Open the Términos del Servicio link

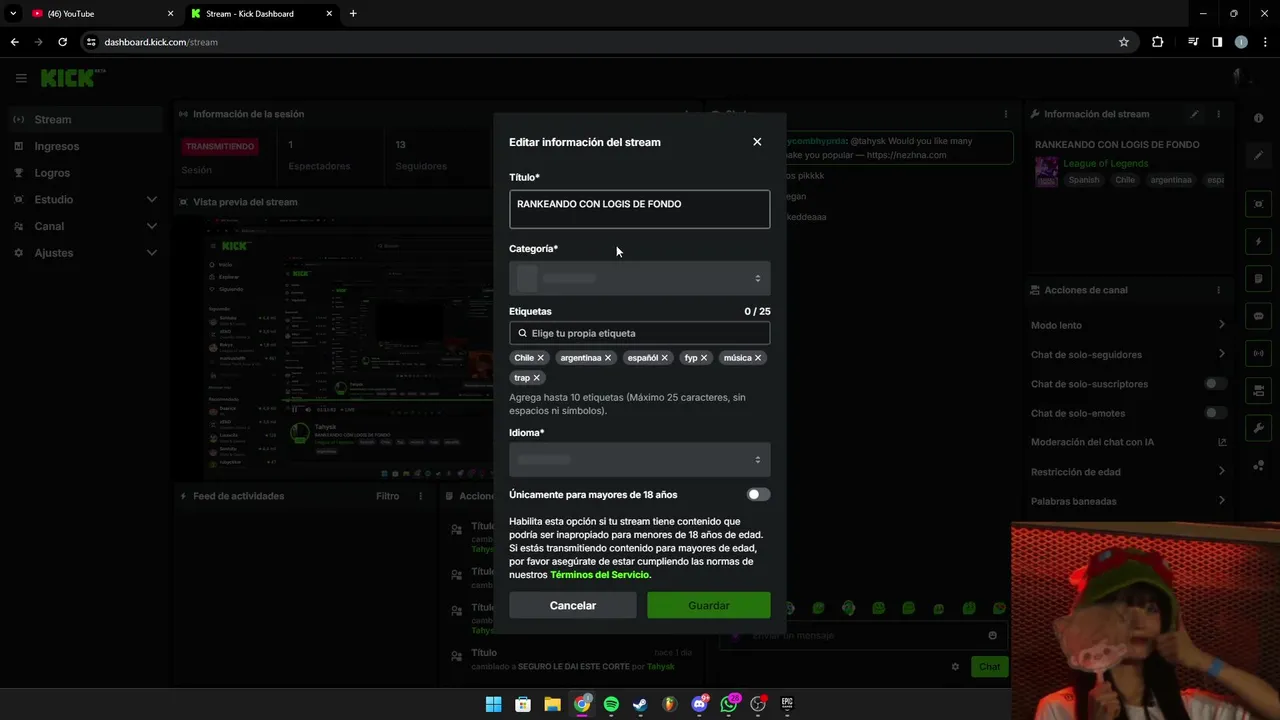[x=600, y=575]
